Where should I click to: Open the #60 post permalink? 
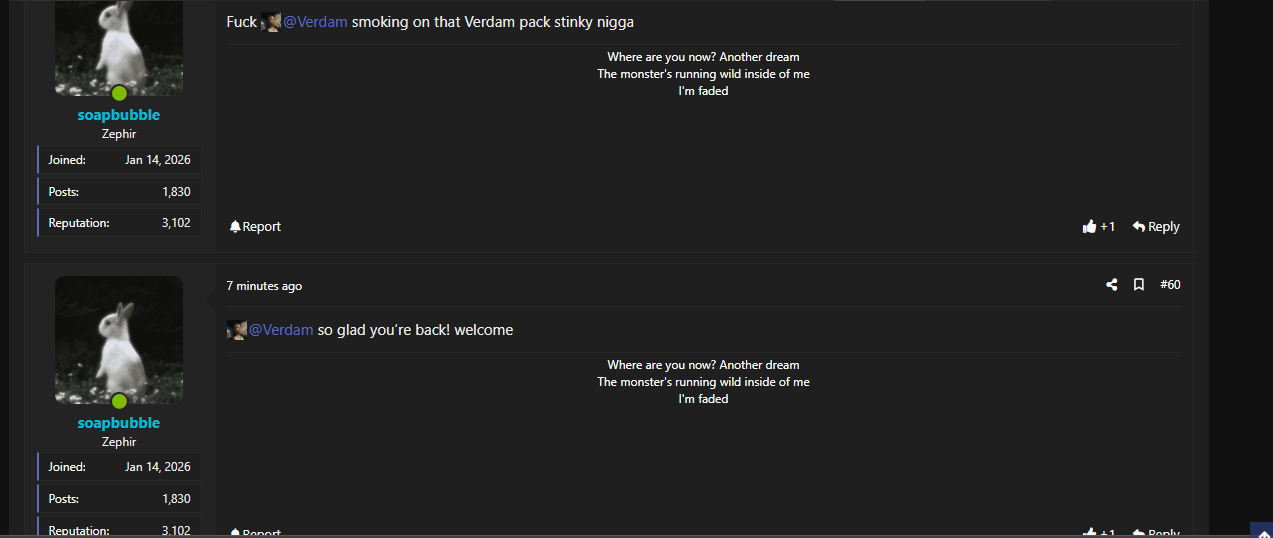pyautogui.click(x=1170, y=285)
